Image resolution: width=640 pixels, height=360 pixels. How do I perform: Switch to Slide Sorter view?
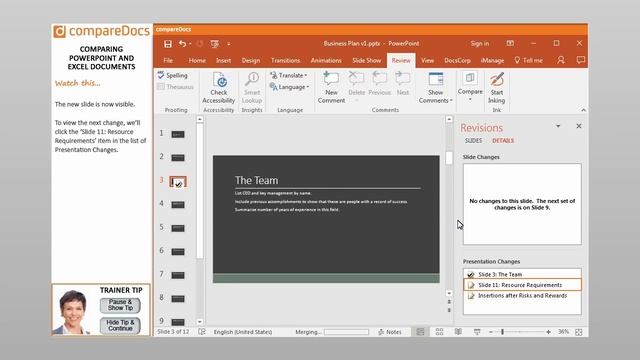439,332
